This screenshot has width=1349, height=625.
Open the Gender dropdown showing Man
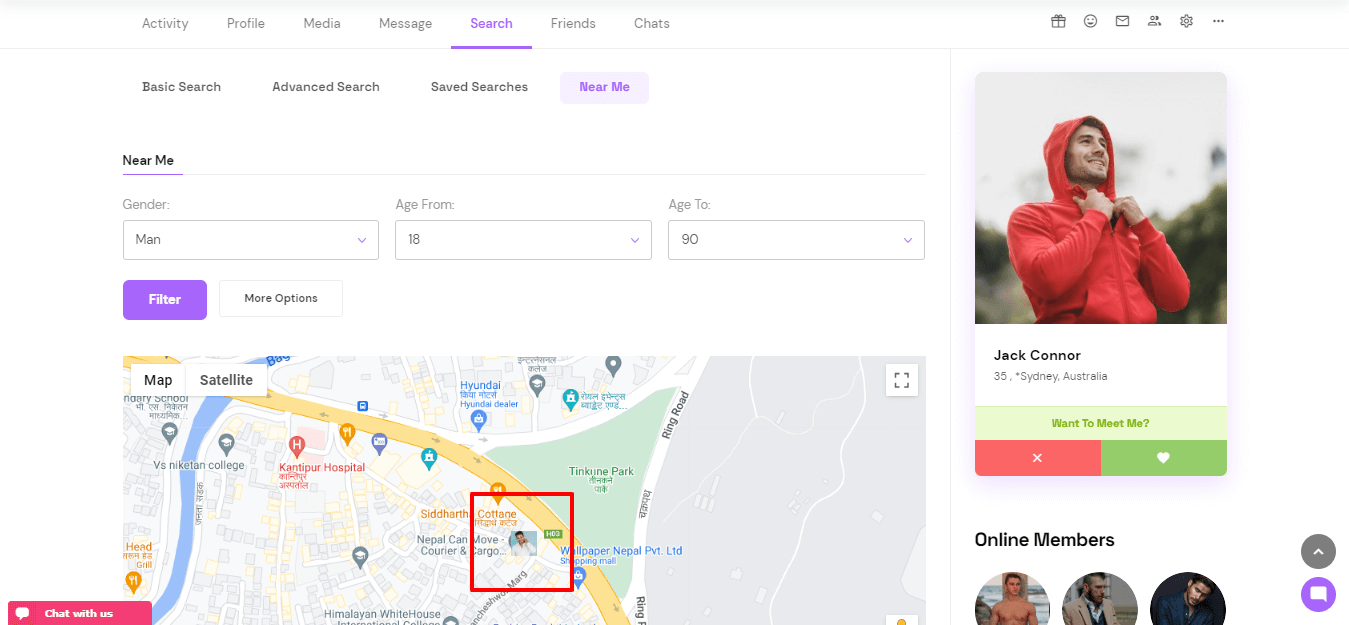(251, 240)
